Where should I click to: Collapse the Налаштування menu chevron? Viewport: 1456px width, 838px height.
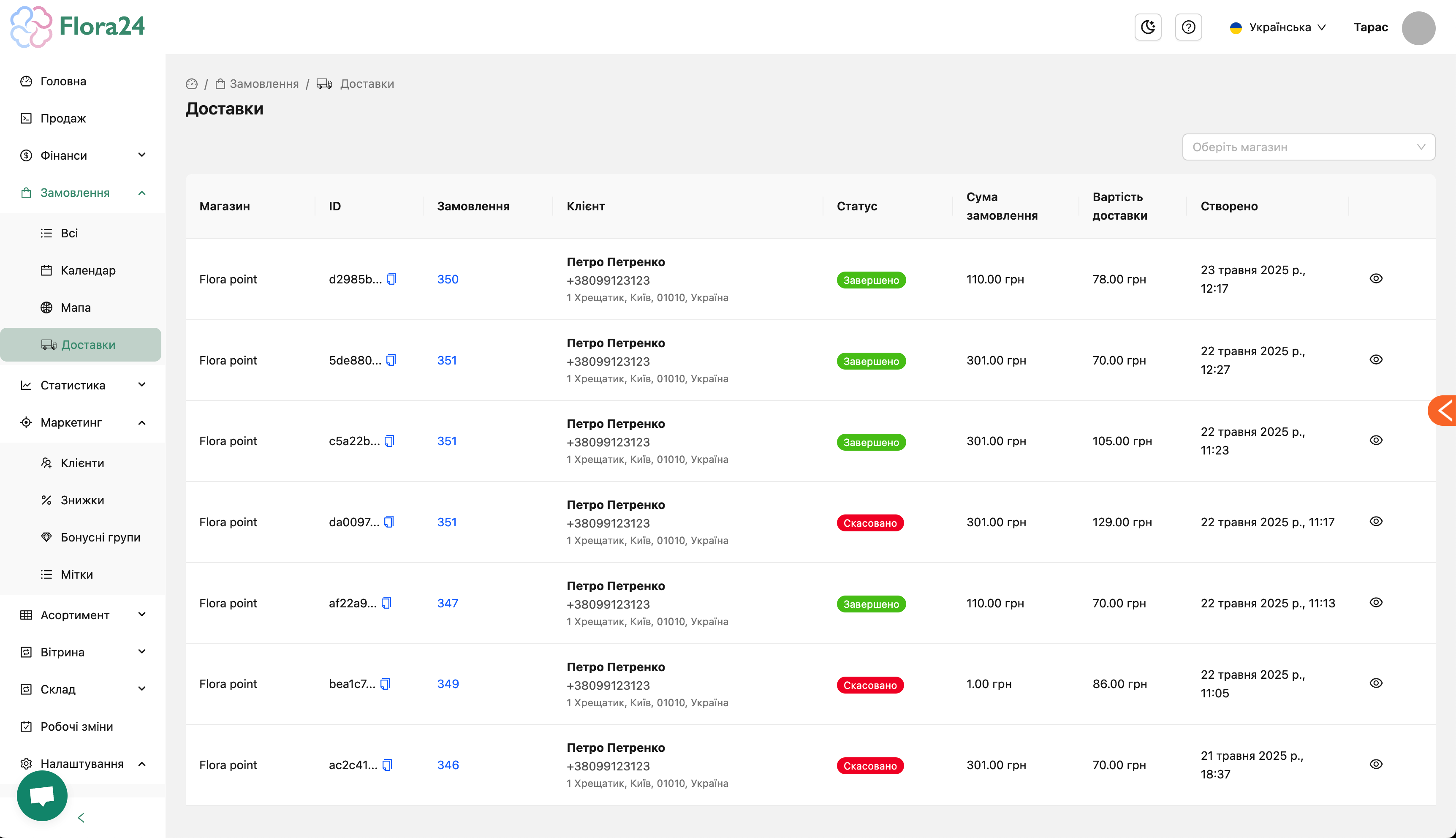point(142,764)
